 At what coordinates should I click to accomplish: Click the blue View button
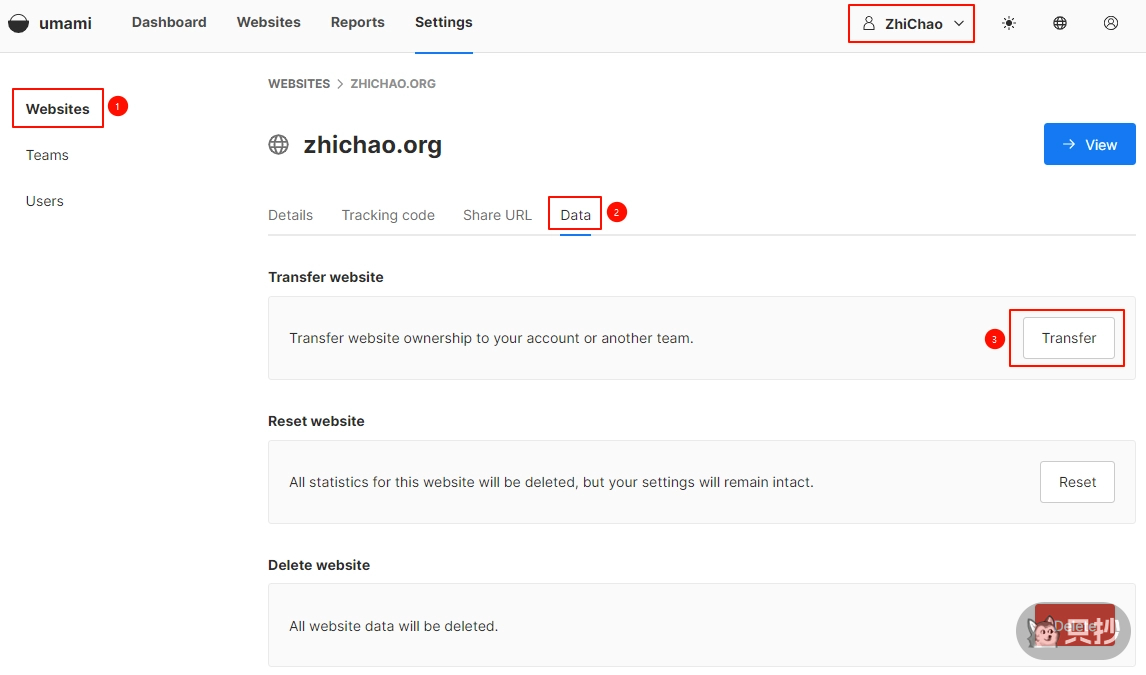tap(1089, 144)
